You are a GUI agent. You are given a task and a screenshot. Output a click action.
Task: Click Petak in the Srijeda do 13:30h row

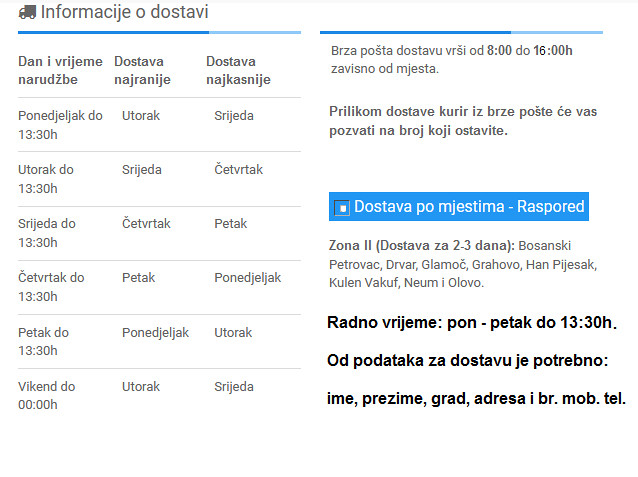[230, 223]
